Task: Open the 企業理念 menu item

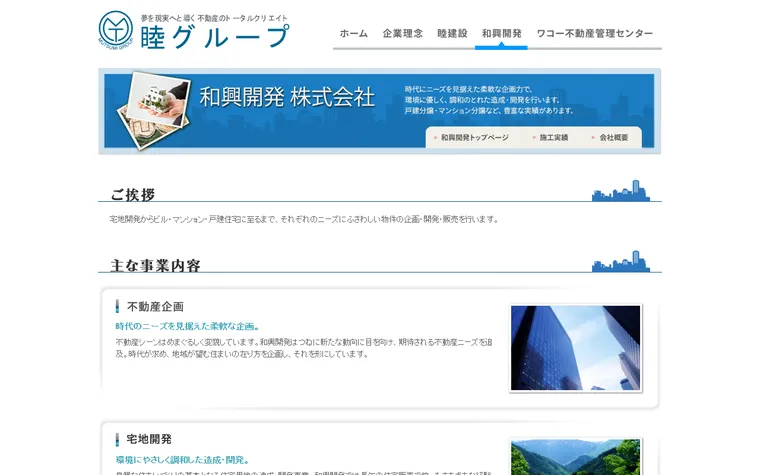Action: tap(403, 33)
